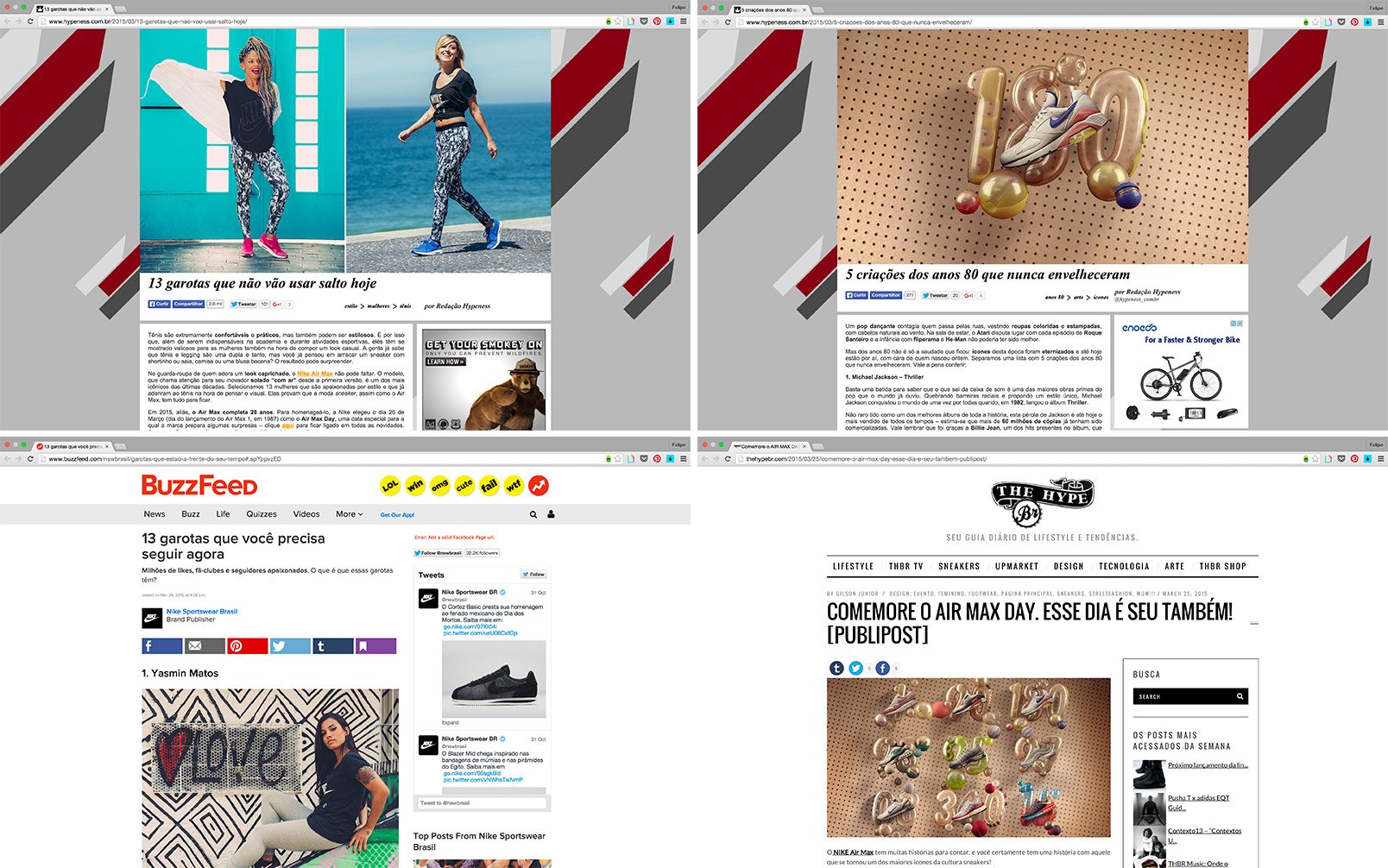Click Curtir button on 13 garotas Hypeness article
This screenshot has width=1388, height=868.
click(159, 304)
